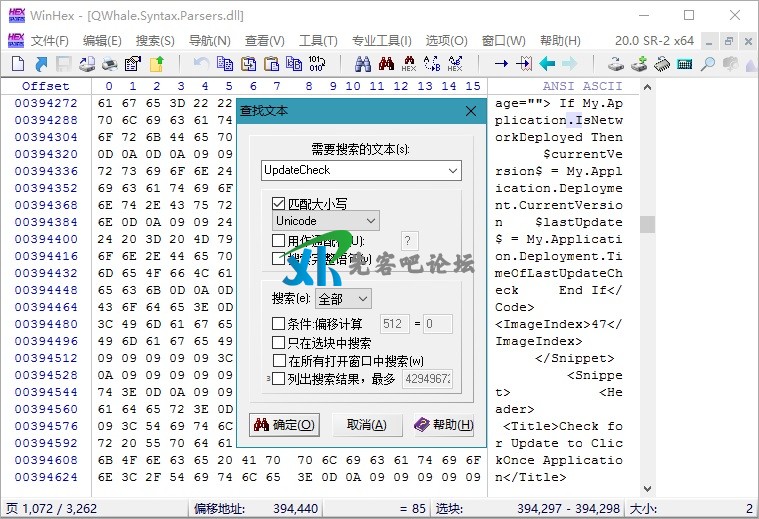Click the Find Hex Values binoculars icon

[x=408, y=64]
